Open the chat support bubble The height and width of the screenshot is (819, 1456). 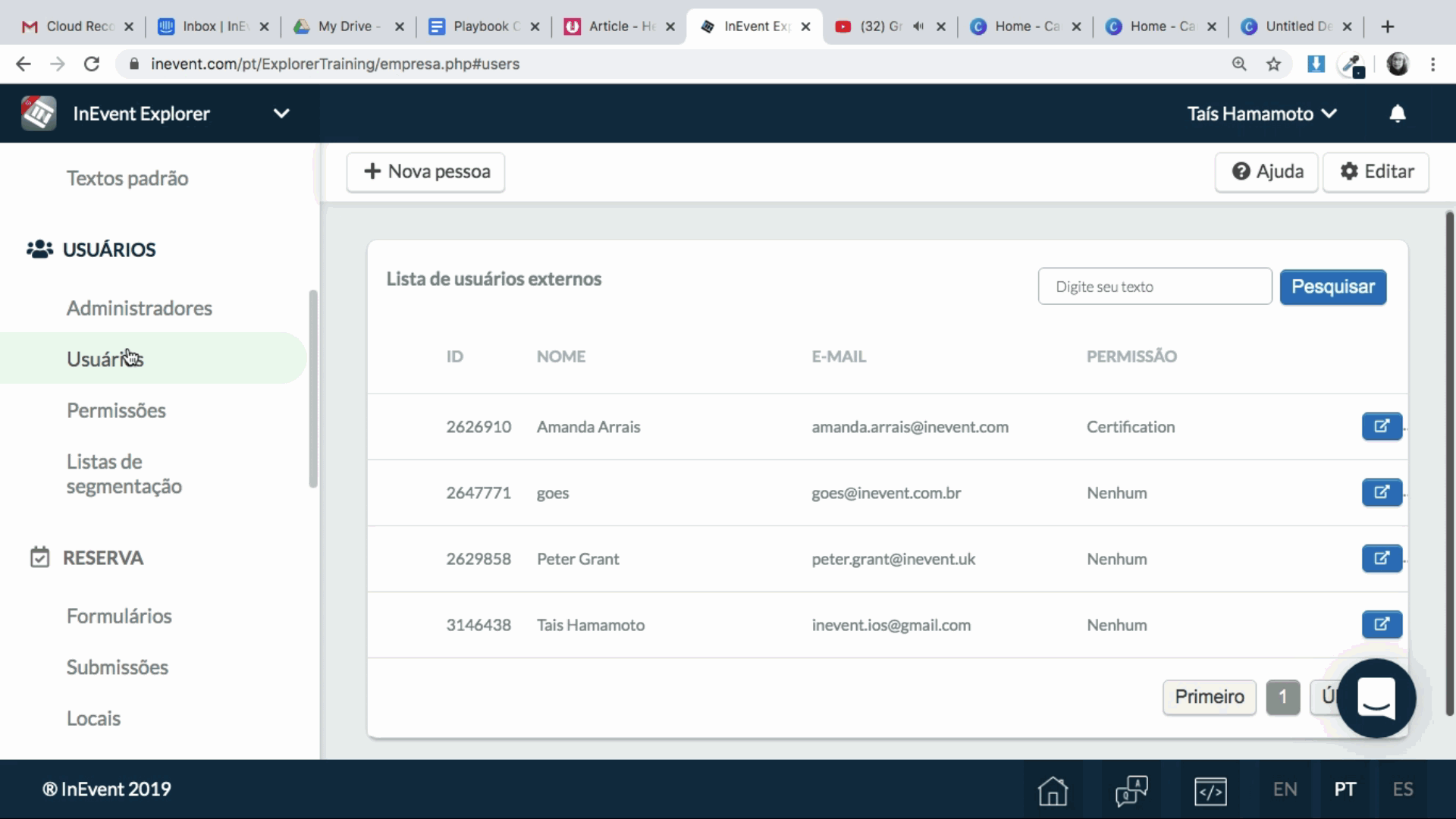pyautogui.click(x=1376, y=698)
